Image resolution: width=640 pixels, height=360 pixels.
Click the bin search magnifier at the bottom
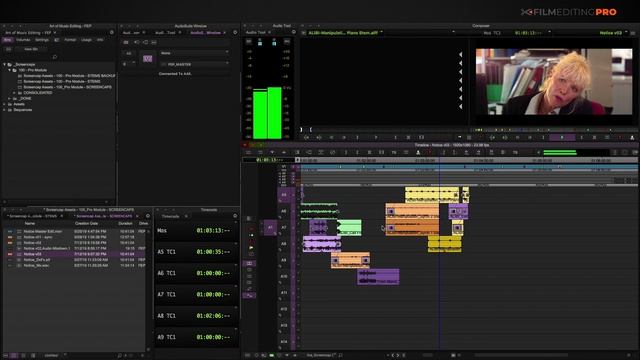(x=120, y=356)
